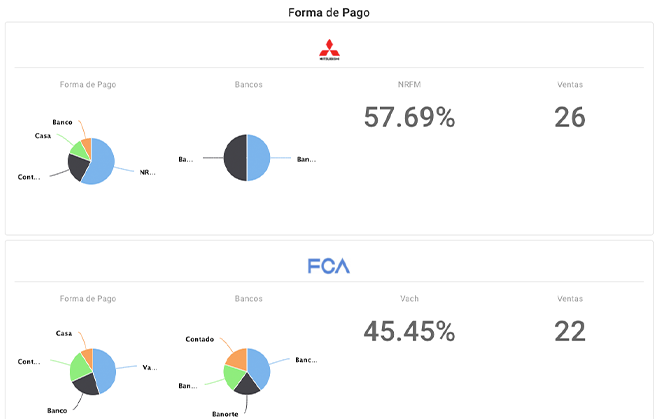This screenshot has height=419, width=660.
Task: Select the dark left half of the Mitsubishi Bancos pie
Action: 235,158
